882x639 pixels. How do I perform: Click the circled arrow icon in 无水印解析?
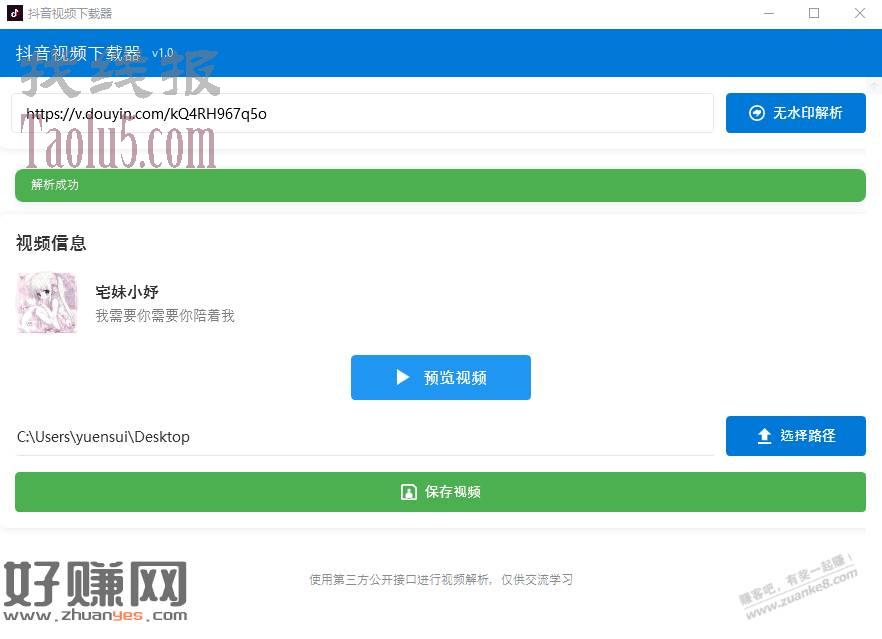pos(757,113)
